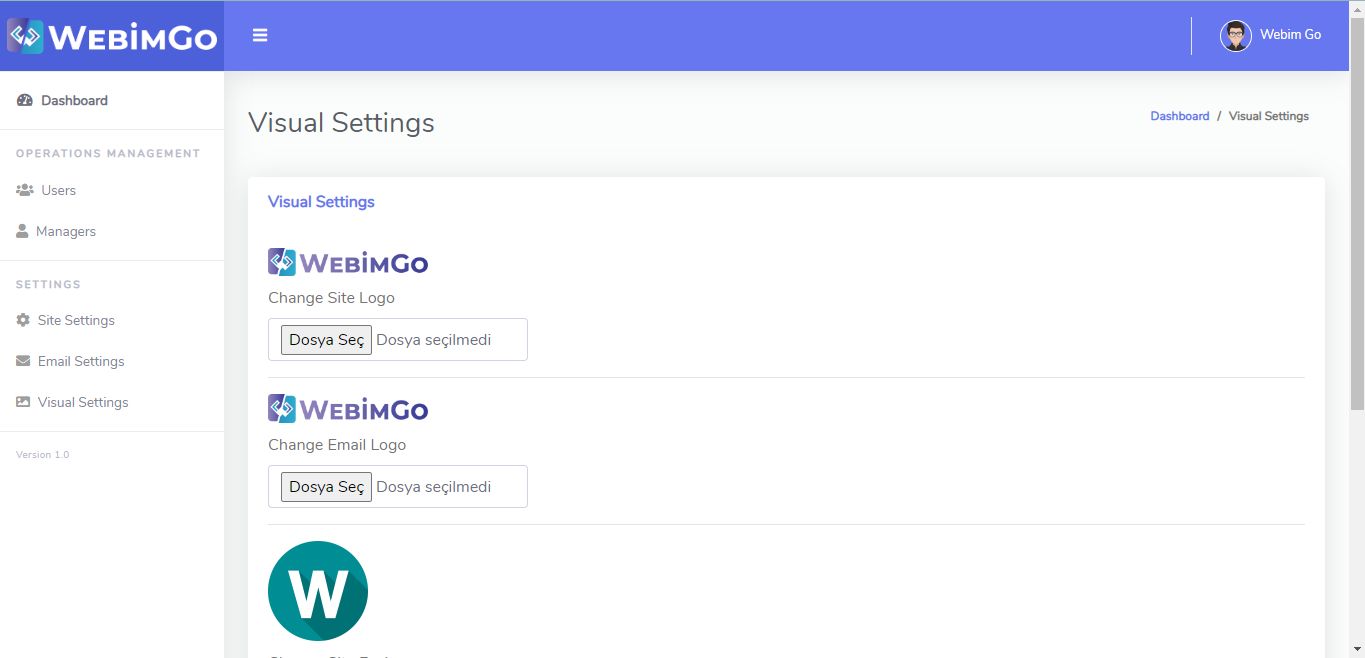
Task: Click the Email Settings envelope icon
Action: 23,361
